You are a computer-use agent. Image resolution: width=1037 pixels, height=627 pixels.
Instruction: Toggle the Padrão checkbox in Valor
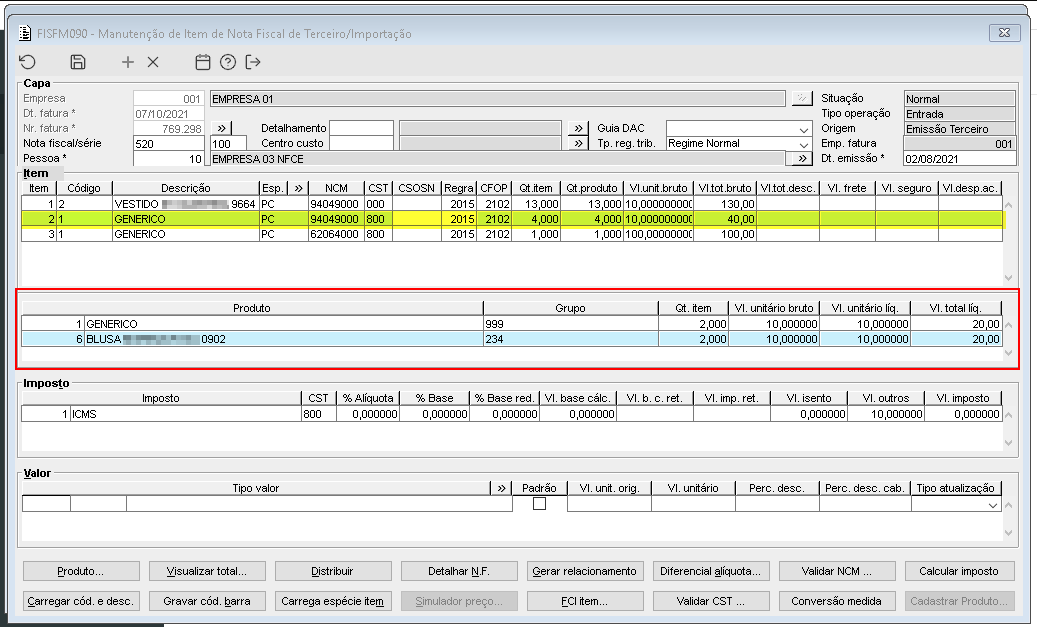pyautogui.click(x=539, y=504)
